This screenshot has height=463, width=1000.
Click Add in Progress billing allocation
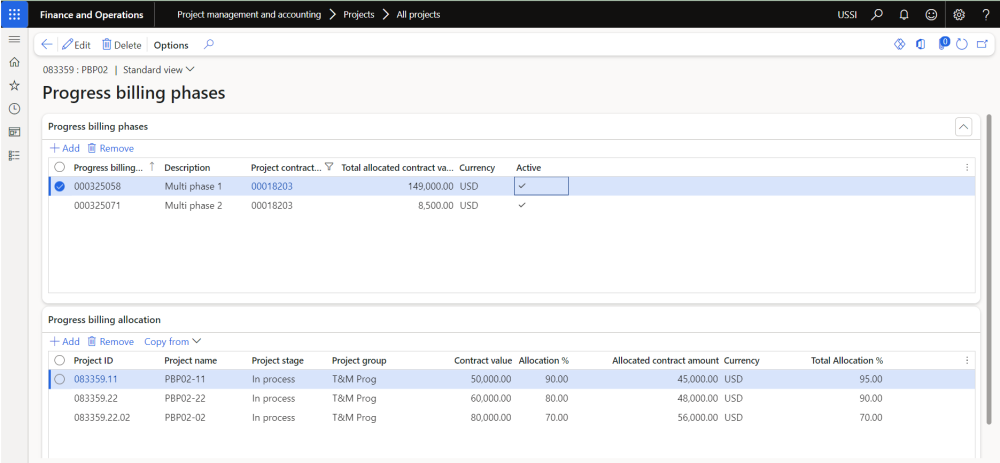click(x=65, y=342)
